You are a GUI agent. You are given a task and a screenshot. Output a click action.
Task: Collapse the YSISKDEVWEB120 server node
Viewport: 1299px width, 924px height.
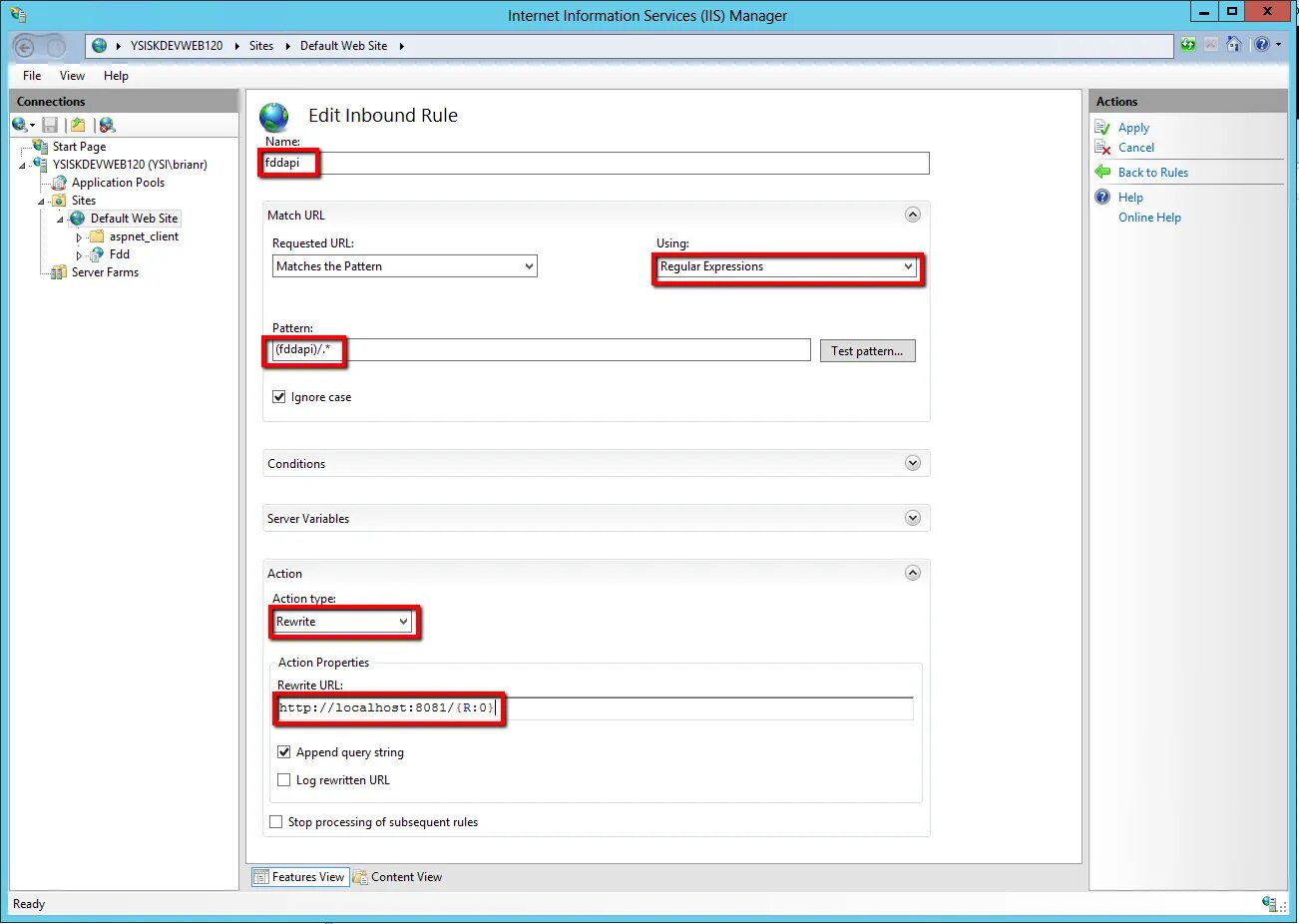(x=22, y=166)
